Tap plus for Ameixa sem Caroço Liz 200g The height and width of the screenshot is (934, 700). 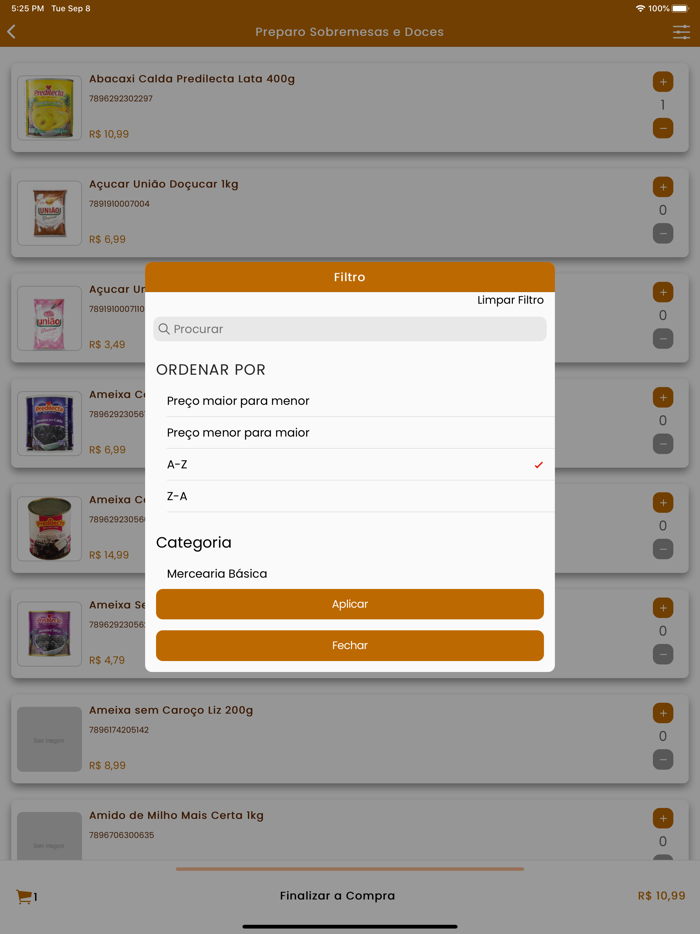point(663,713)
